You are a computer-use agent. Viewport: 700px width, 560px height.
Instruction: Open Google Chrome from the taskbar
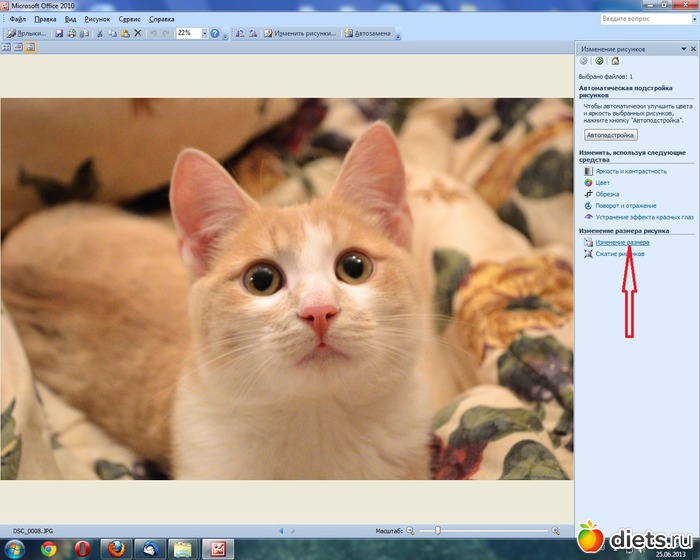47,548
